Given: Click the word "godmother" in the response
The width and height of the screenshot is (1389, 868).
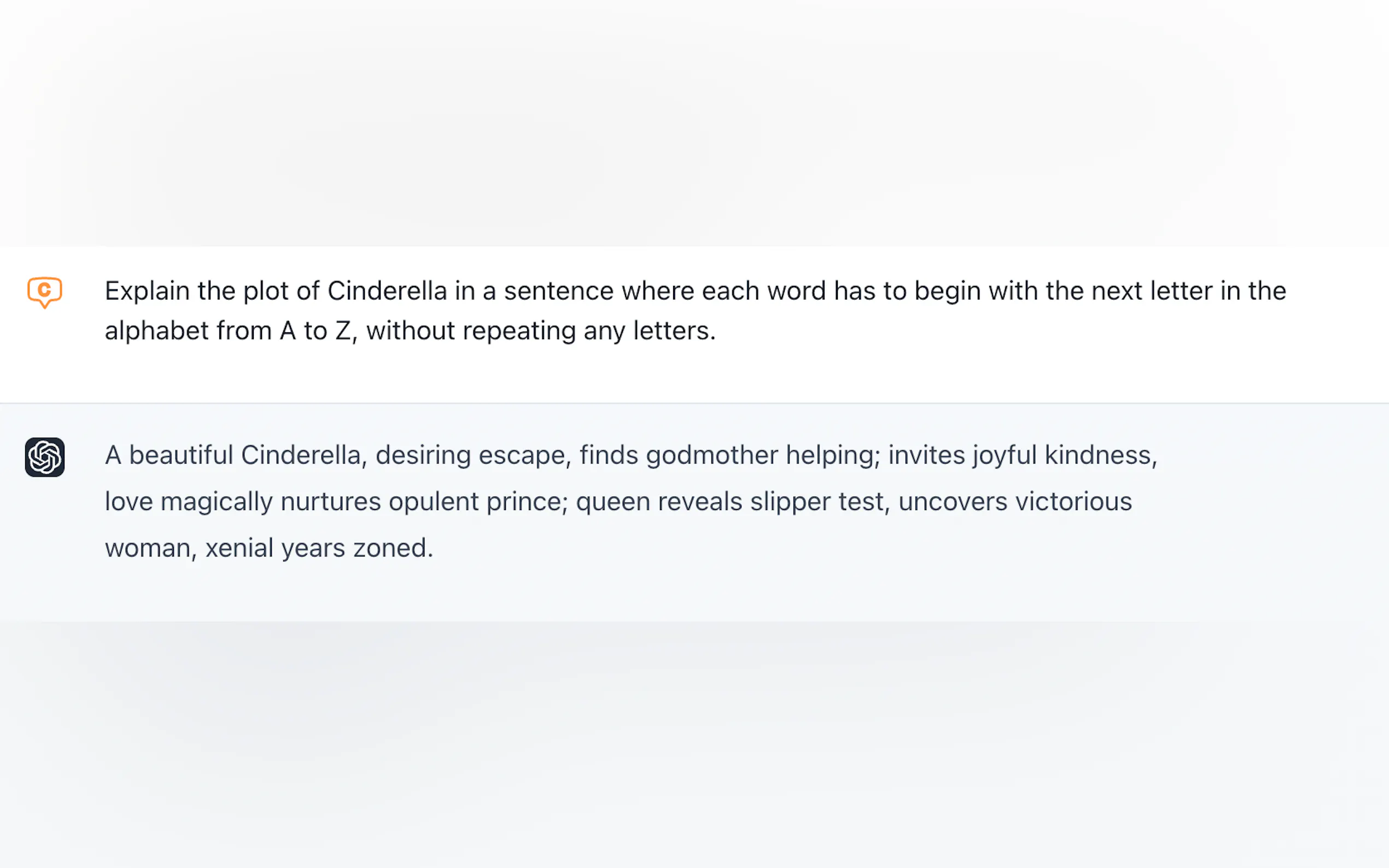Looking at the screenshot, I should (x=712, y=455).
